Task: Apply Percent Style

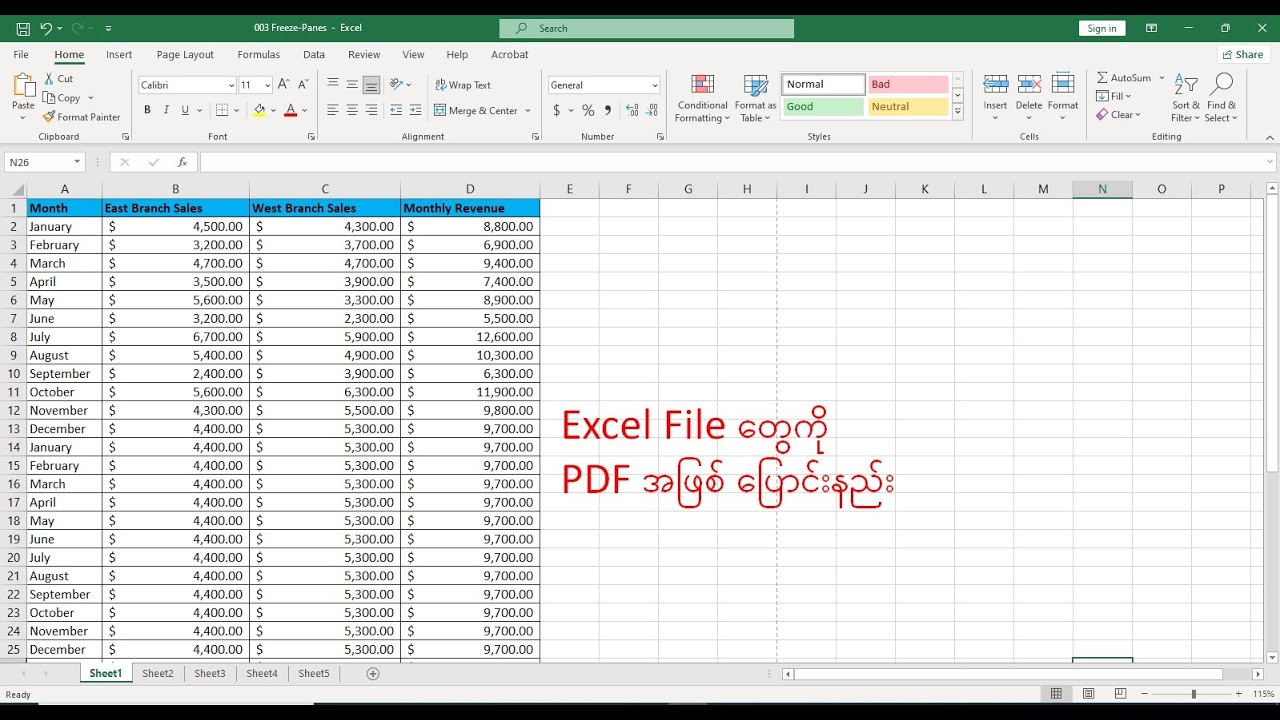Action: (588, 110)
